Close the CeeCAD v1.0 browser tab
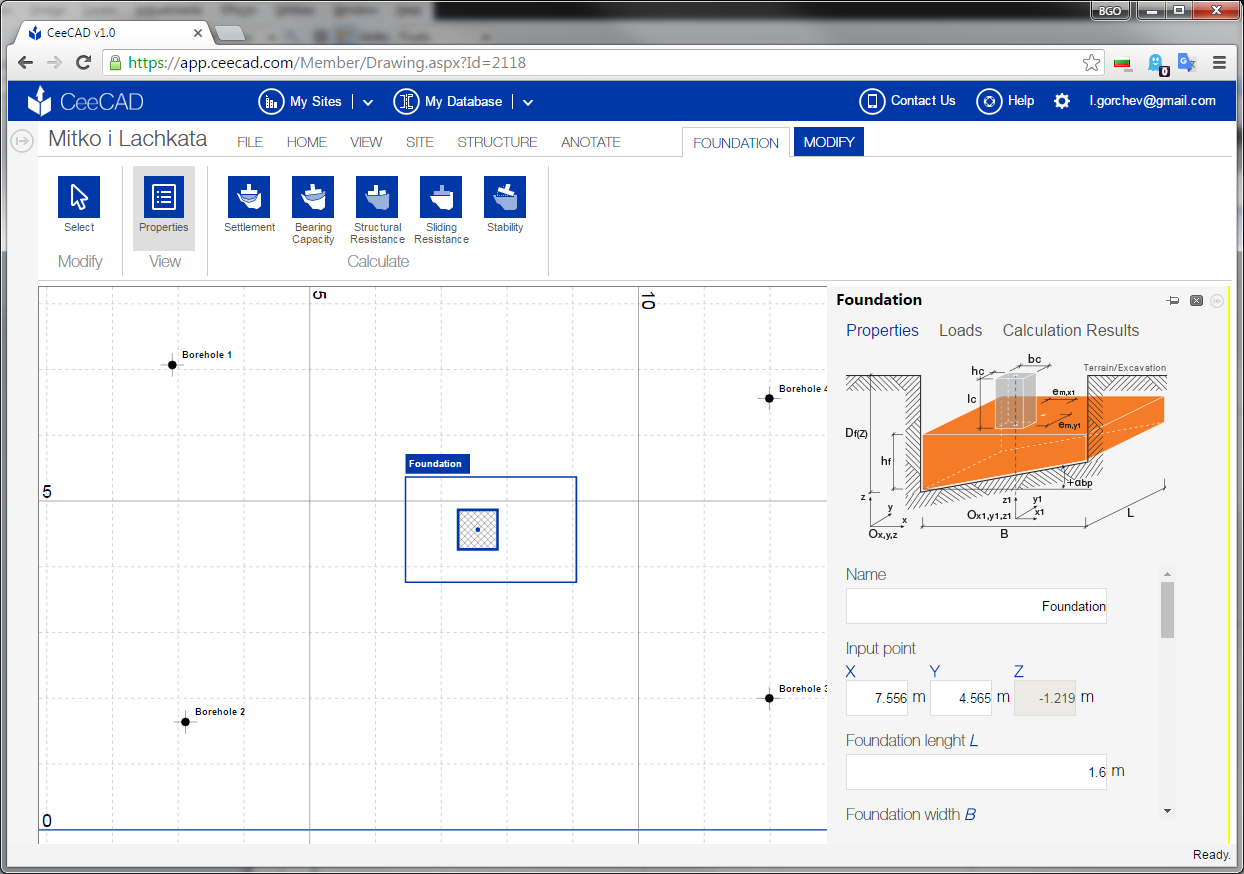 pos(197,32)
